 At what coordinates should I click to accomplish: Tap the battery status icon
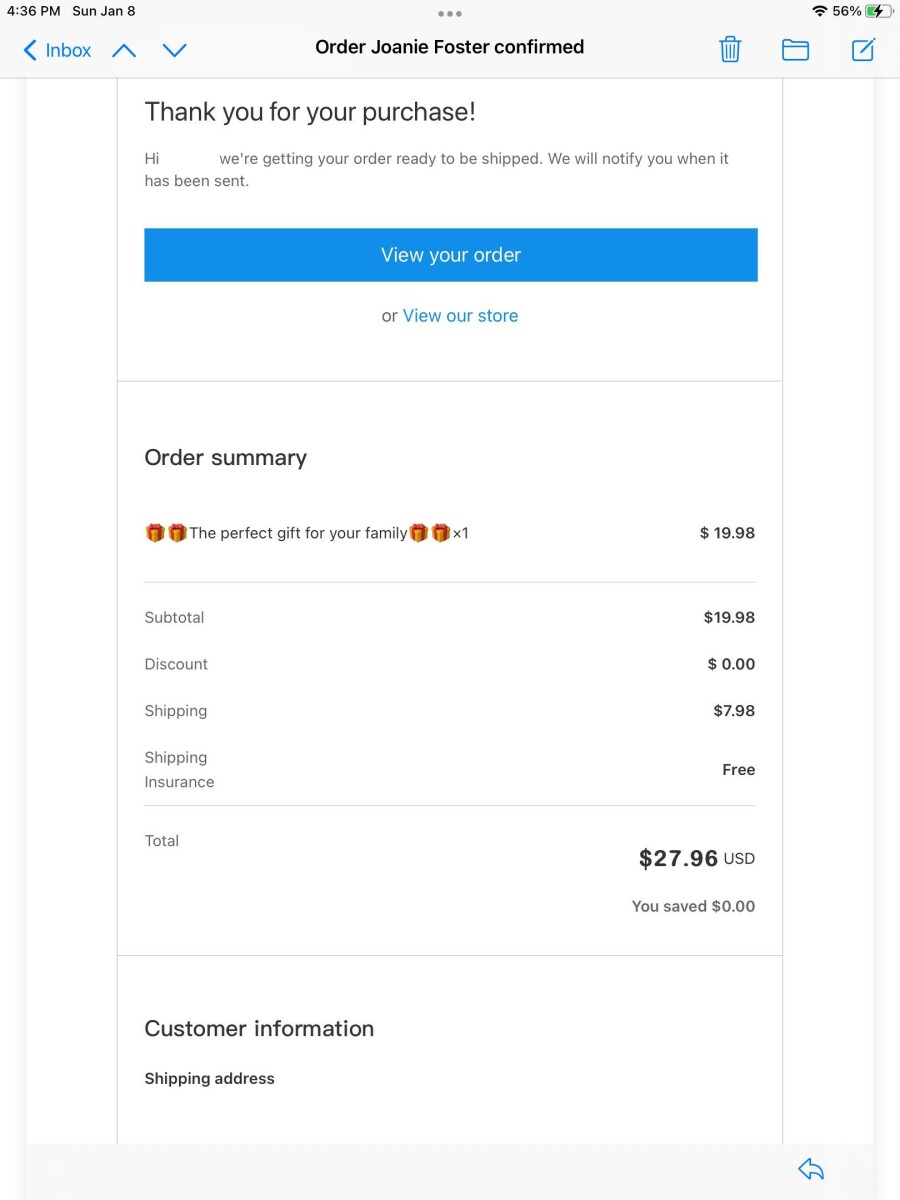(878, 11)
